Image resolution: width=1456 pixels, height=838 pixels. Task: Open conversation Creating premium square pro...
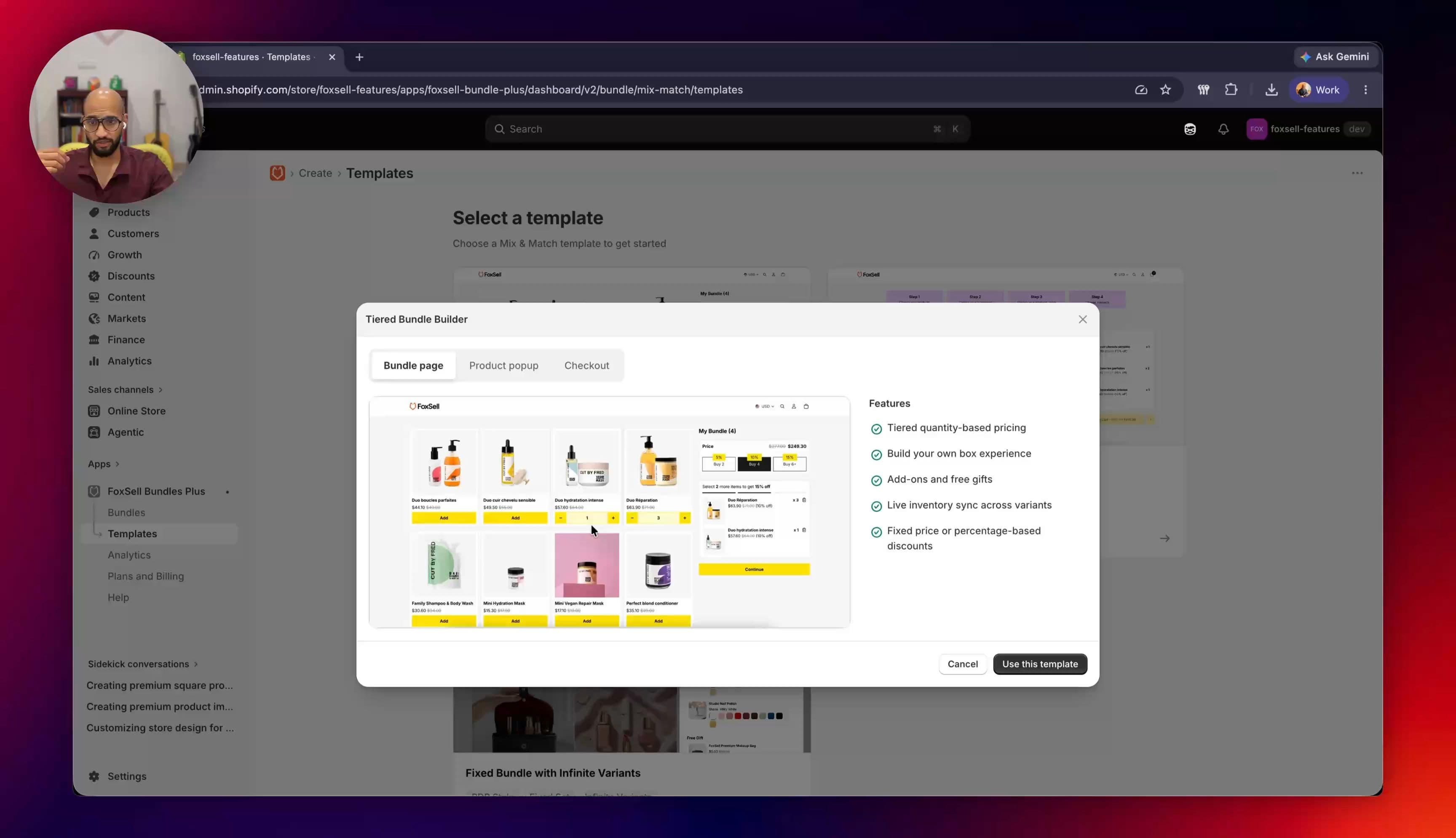point(160,686)
